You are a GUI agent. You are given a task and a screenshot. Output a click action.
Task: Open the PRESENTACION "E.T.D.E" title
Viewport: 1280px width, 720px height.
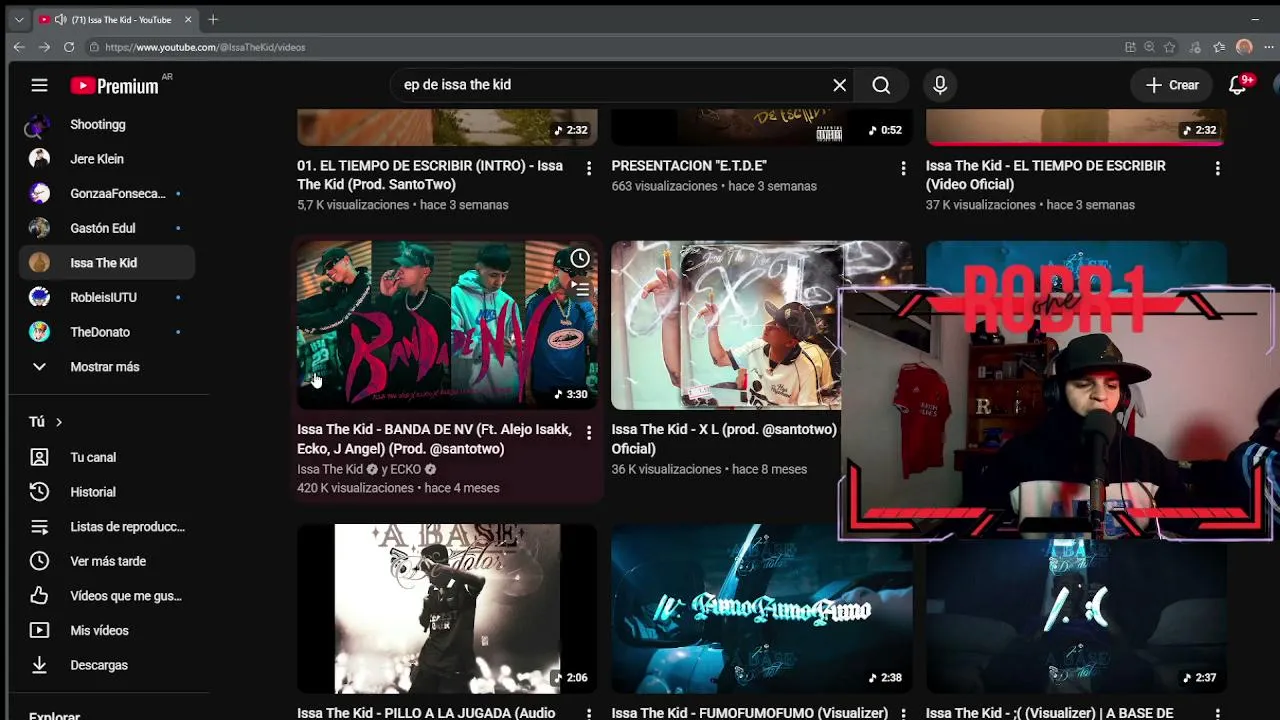coord(689,166)
